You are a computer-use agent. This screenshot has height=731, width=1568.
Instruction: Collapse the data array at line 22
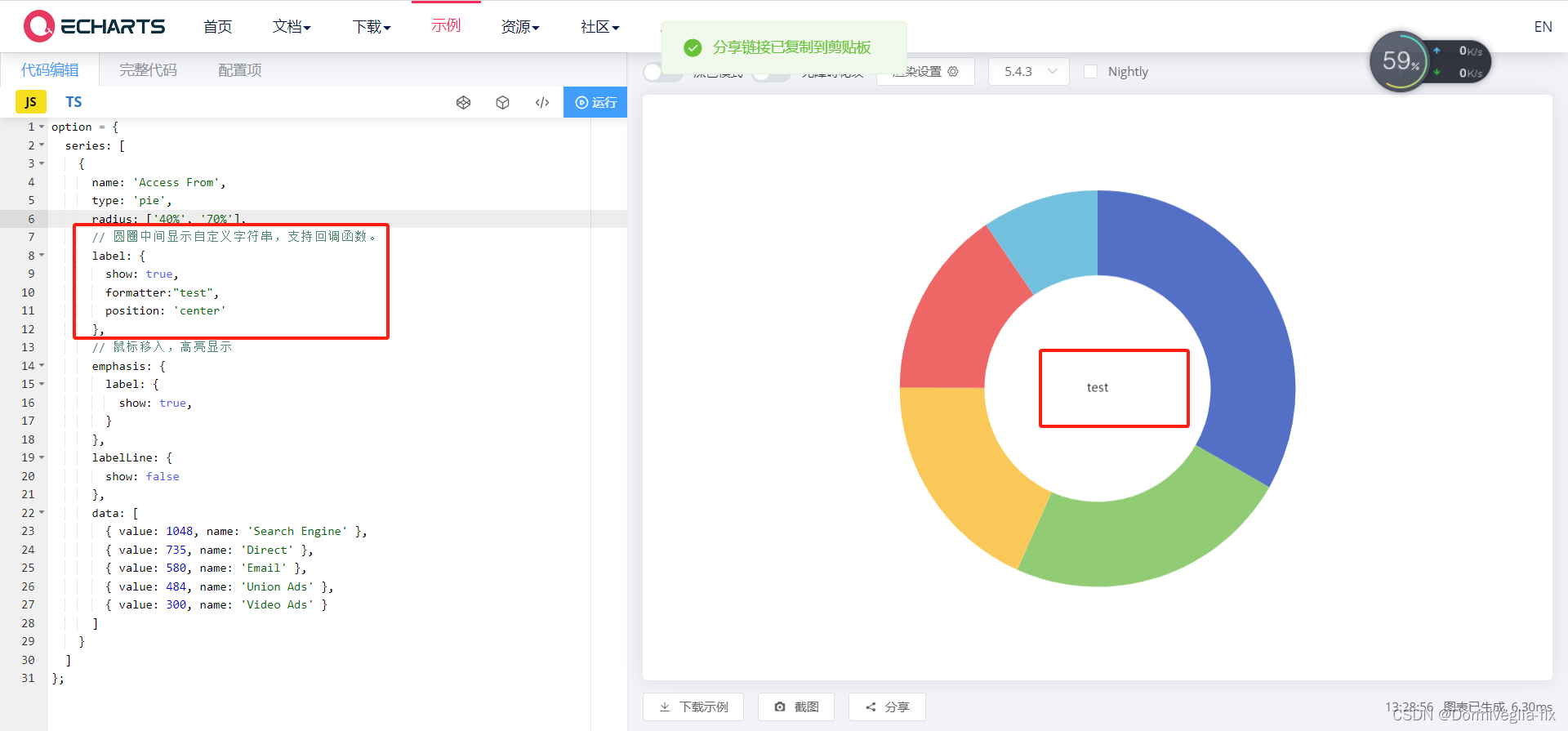pos(42,513)
